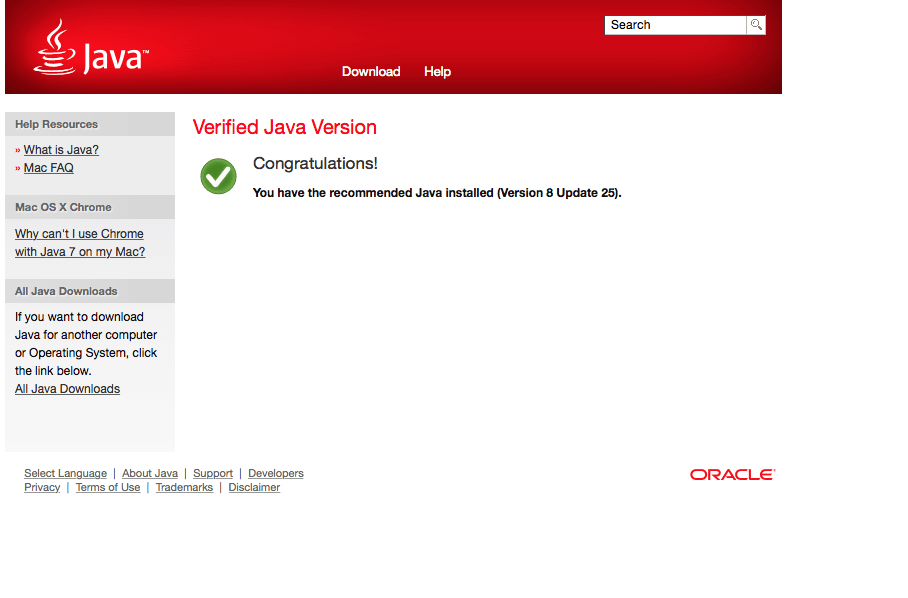Click the magnifying glass search icon

coord(756,25)
